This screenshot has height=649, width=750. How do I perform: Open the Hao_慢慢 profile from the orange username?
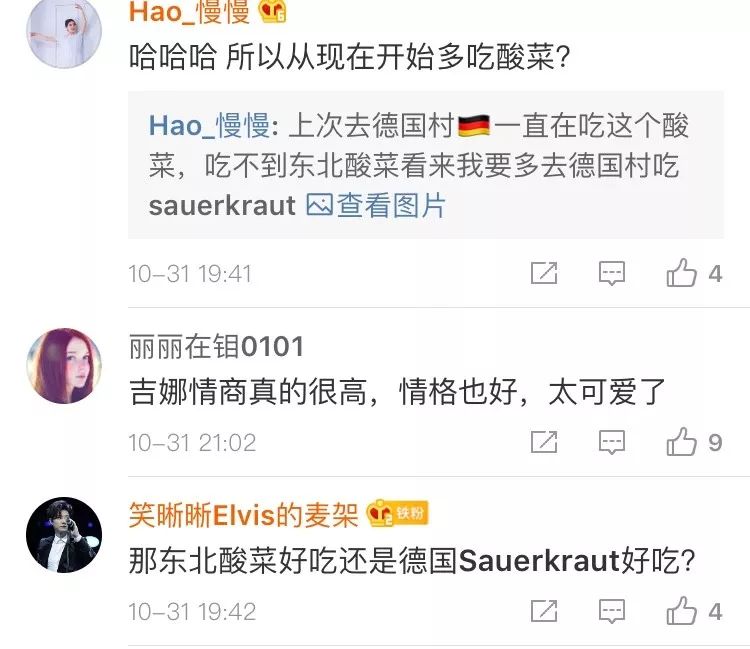point(189,11)
